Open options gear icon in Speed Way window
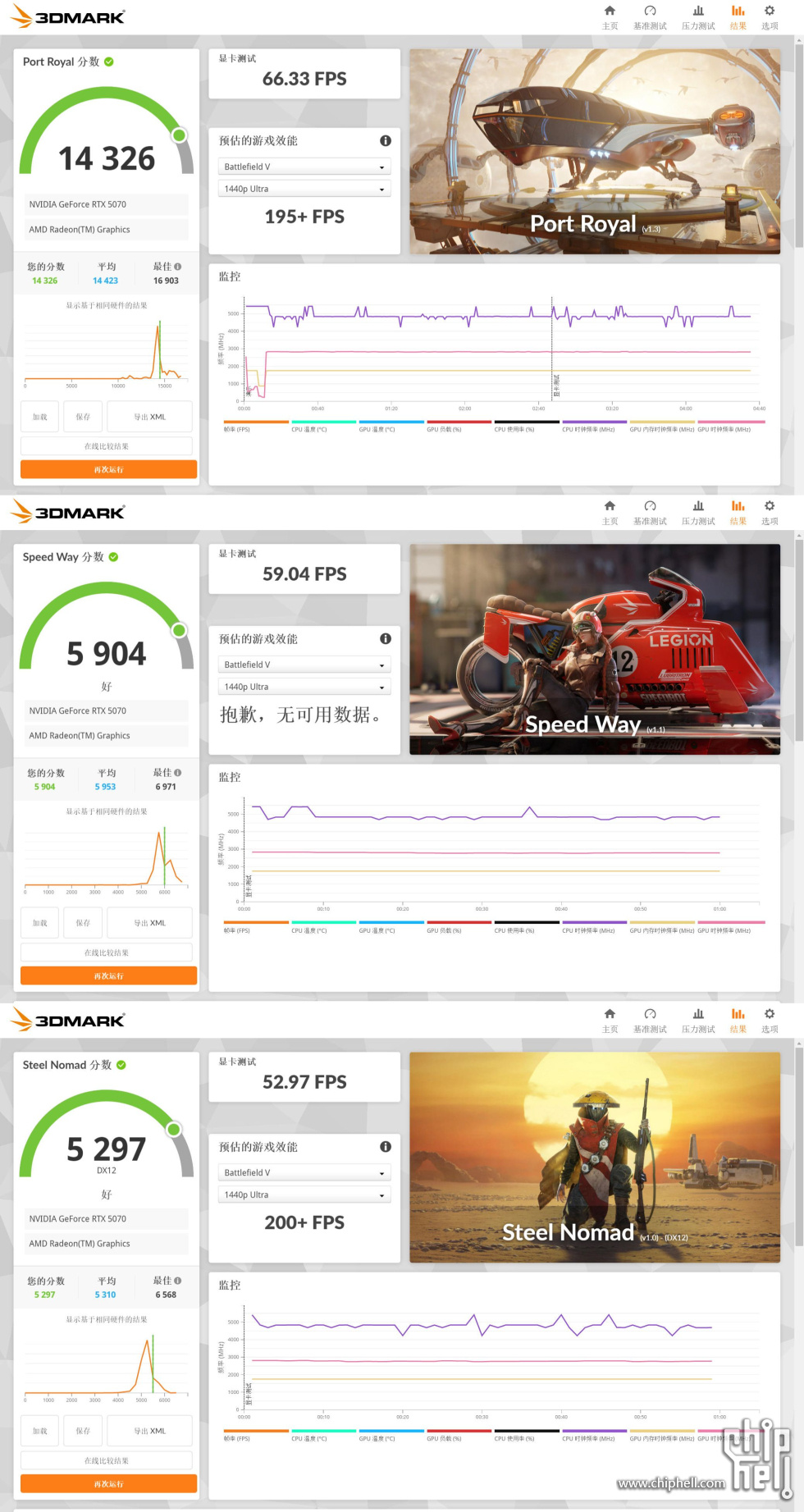The height and width of the screenshot is (1512, 804). click(x=770, y=506)
